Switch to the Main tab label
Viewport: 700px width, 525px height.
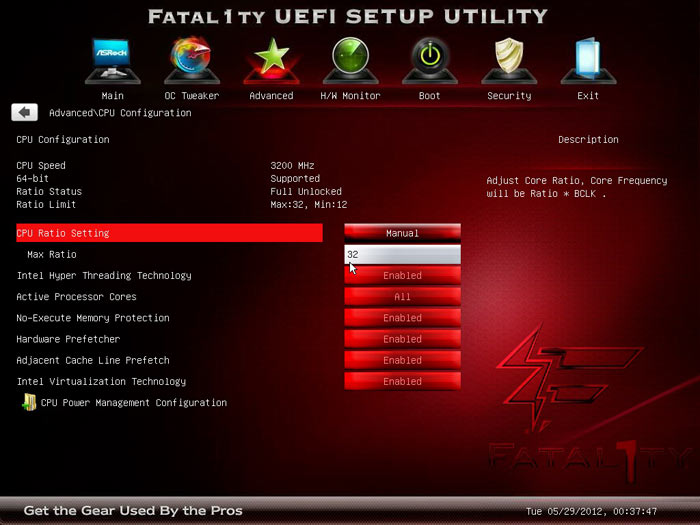coord(112,96)
